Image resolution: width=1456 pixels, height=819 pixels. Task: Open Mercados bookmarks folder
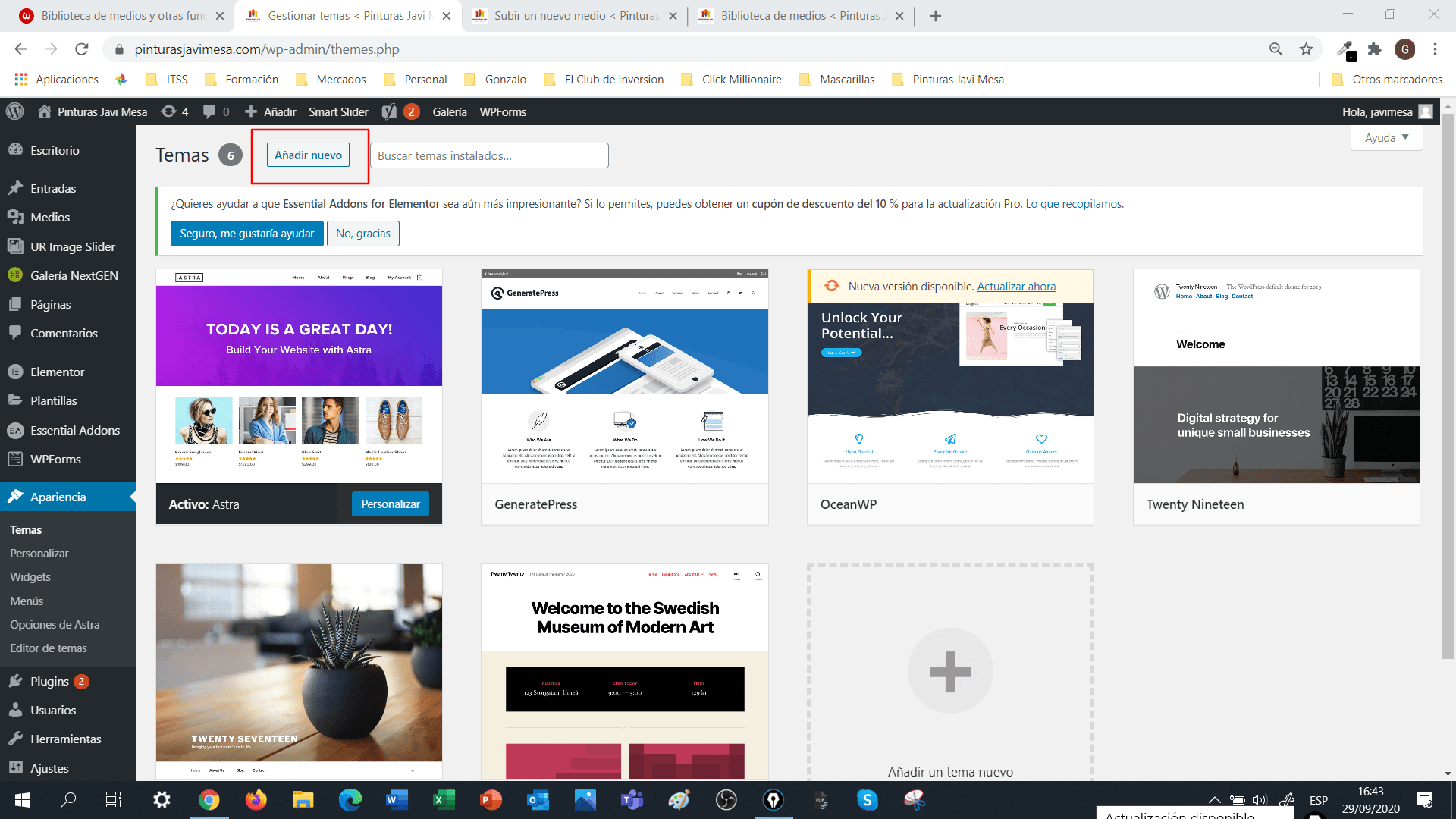tap(331, 80)
